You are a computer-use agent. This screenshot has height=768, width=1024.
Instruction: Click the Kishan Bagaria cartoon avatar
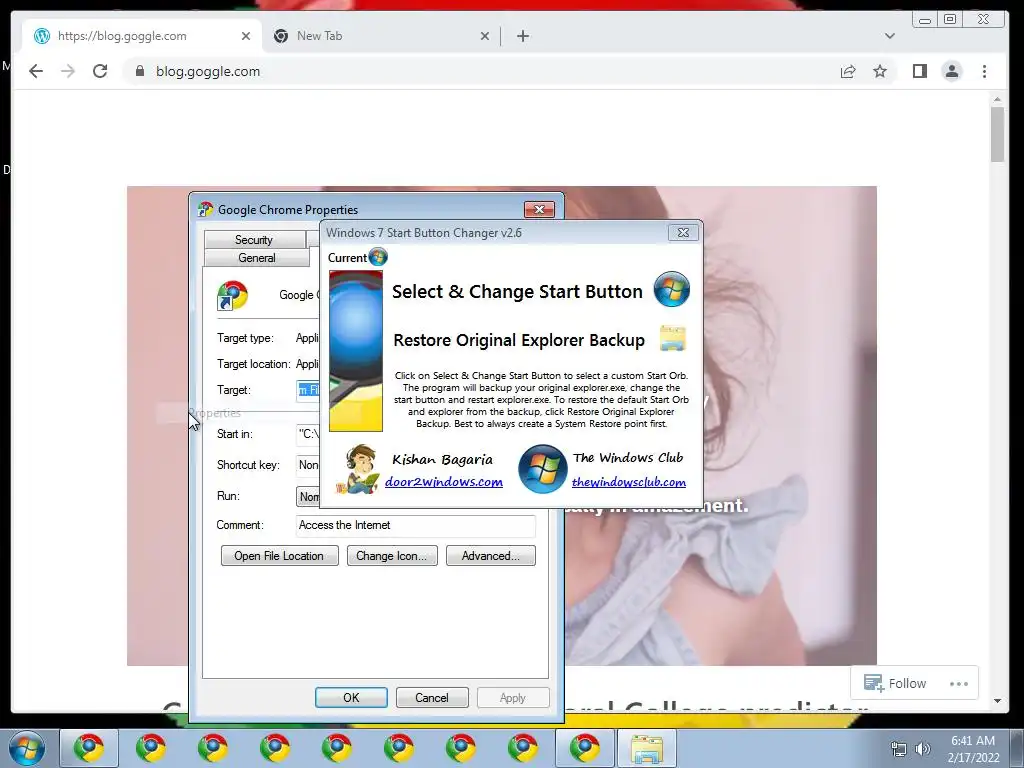(358, 469)
